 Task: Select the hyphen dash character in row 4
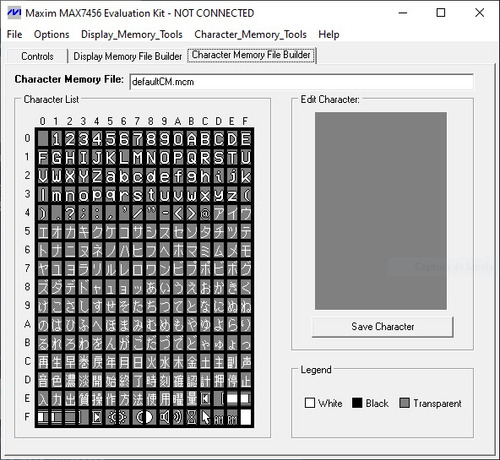[x=165, y=213]
